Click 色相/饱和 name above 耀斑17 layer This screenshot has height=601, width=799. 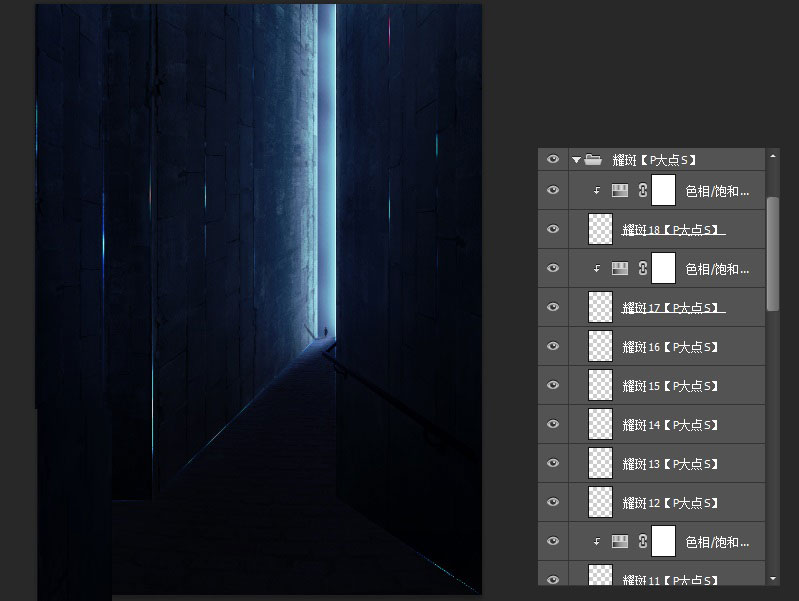(x=717, y=269)
